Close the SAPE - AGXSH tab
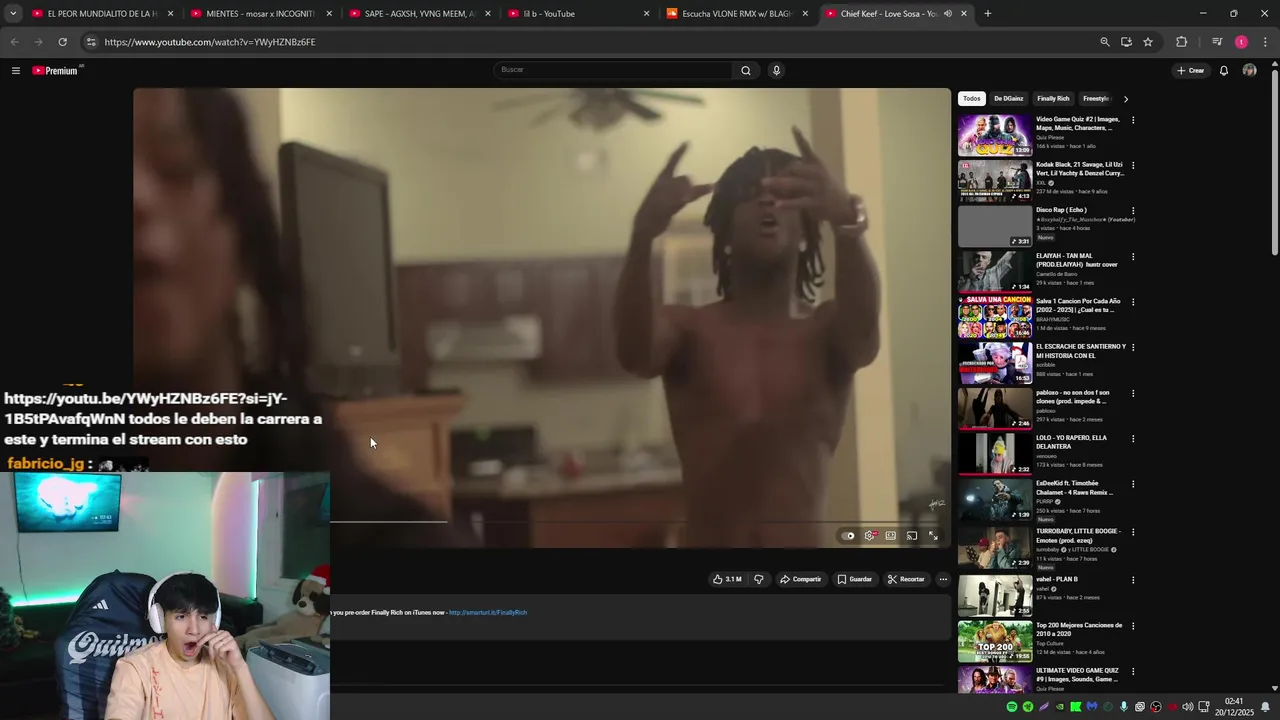The image size is (1280, 720). (488, 14)
